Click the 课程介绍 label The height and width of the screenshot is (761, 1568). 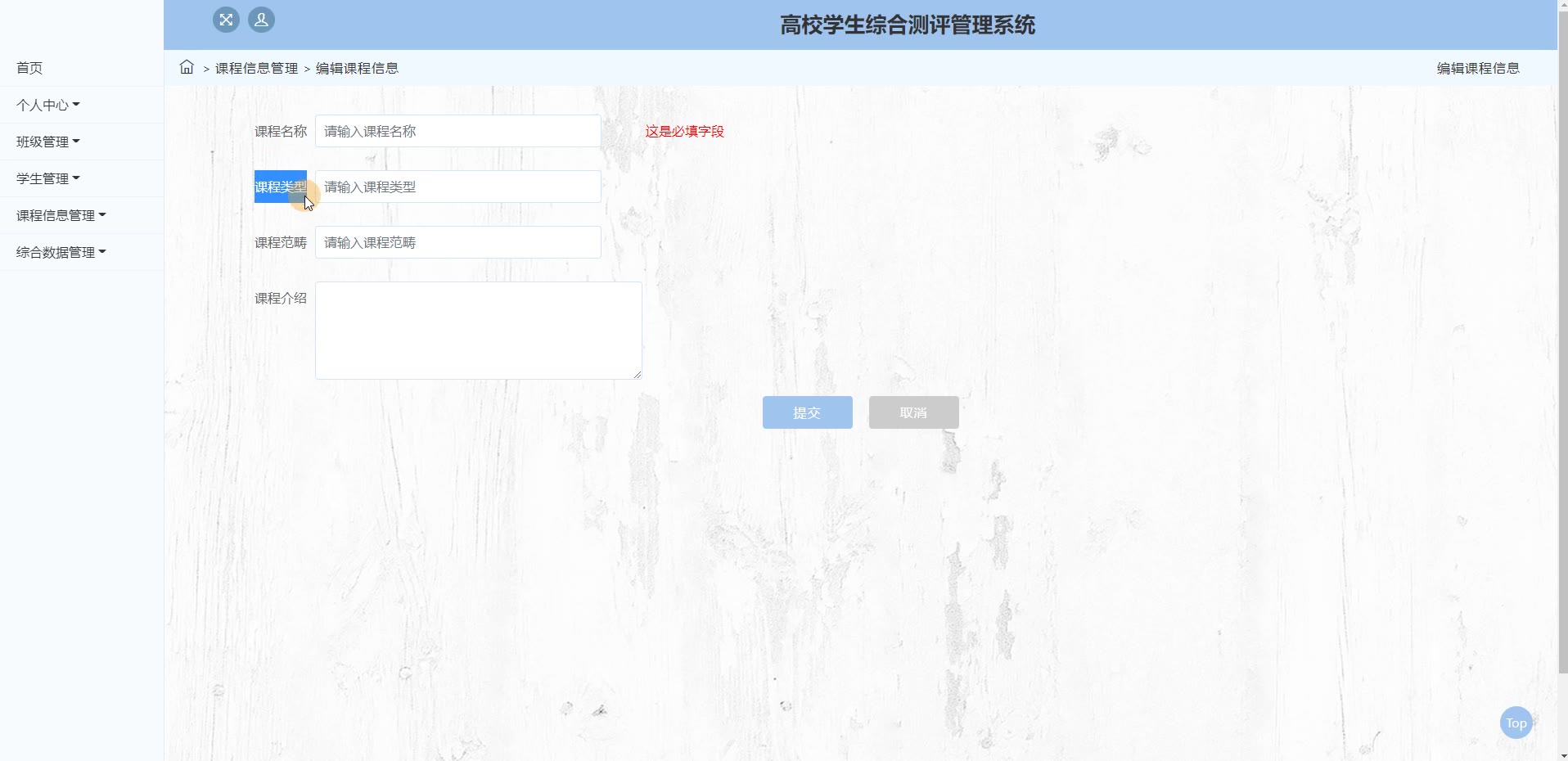(x=281, y=298)
